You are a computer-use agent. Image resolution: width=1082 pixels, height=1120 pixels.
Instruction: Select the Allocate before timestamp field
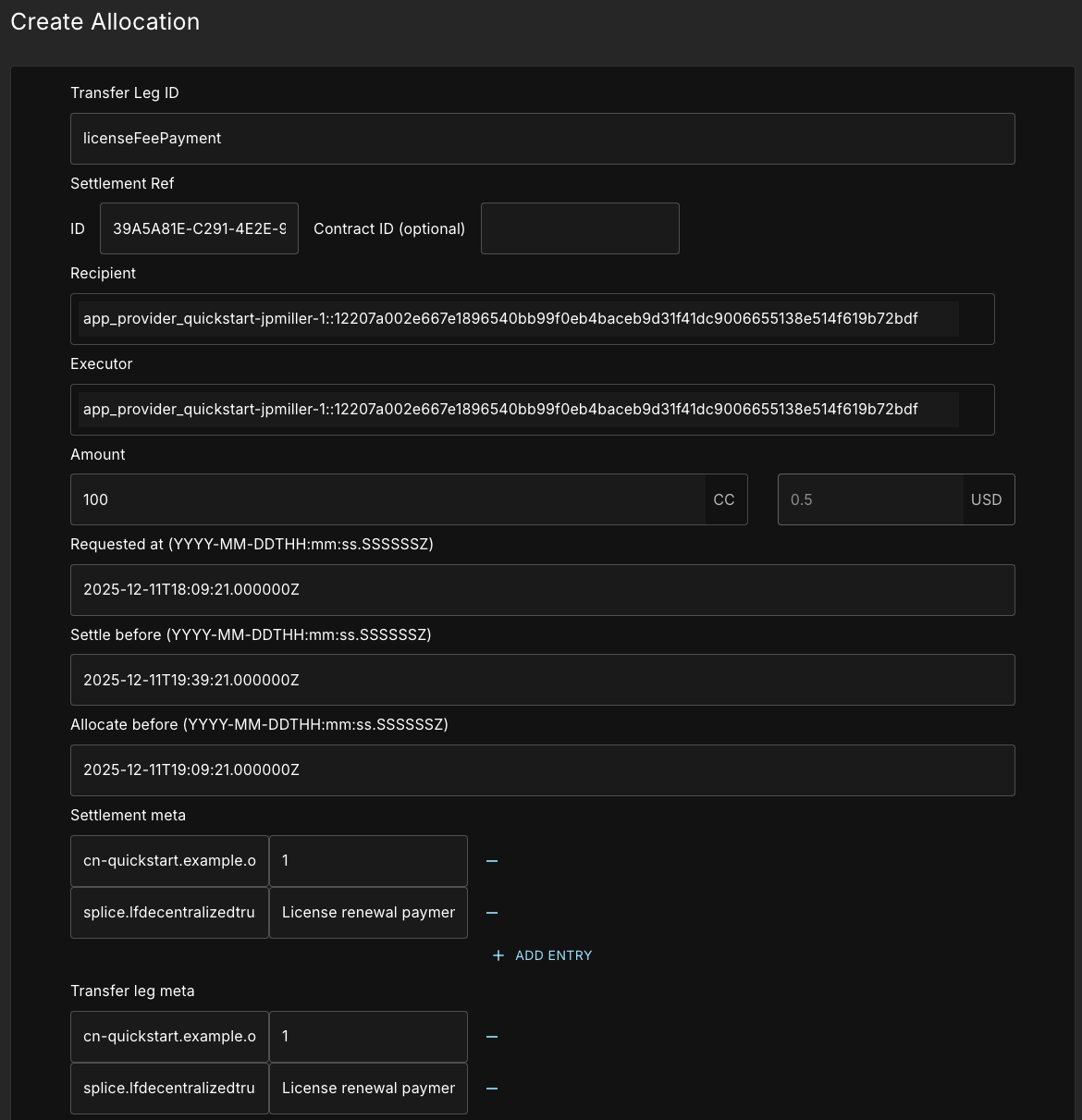542,769
